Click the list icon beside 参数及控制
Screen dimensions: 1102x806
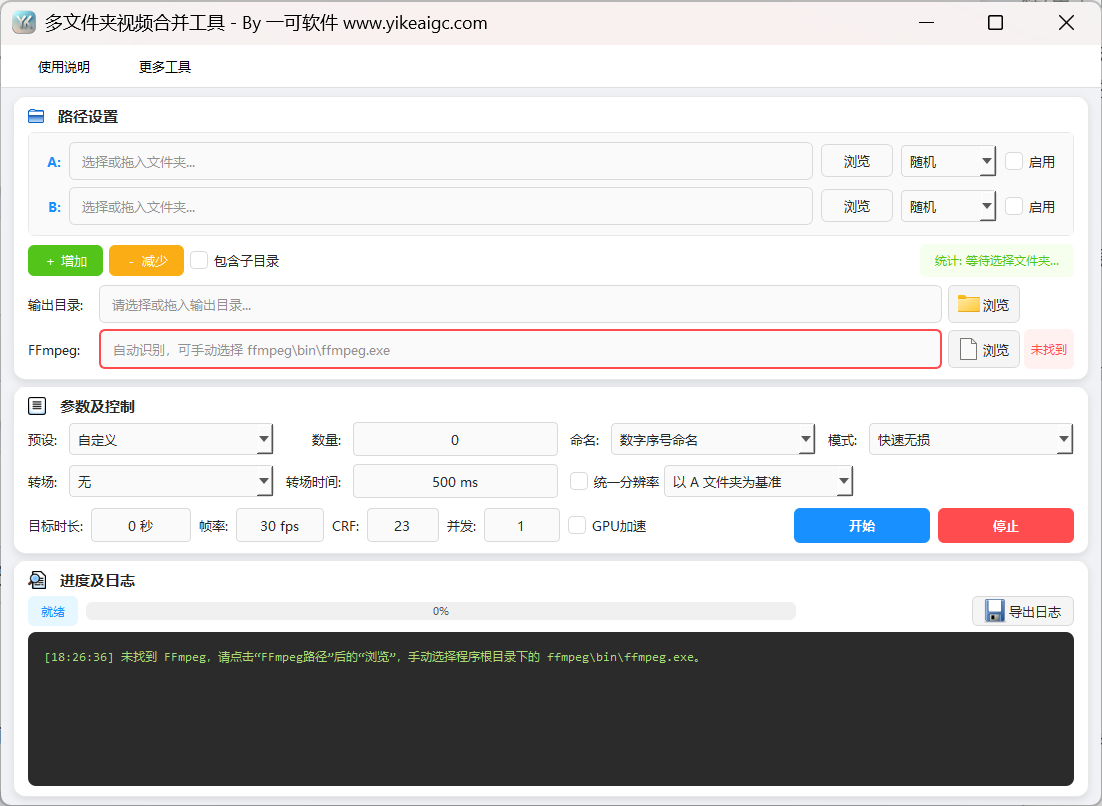pyautogui.click(x=37, y=406)
